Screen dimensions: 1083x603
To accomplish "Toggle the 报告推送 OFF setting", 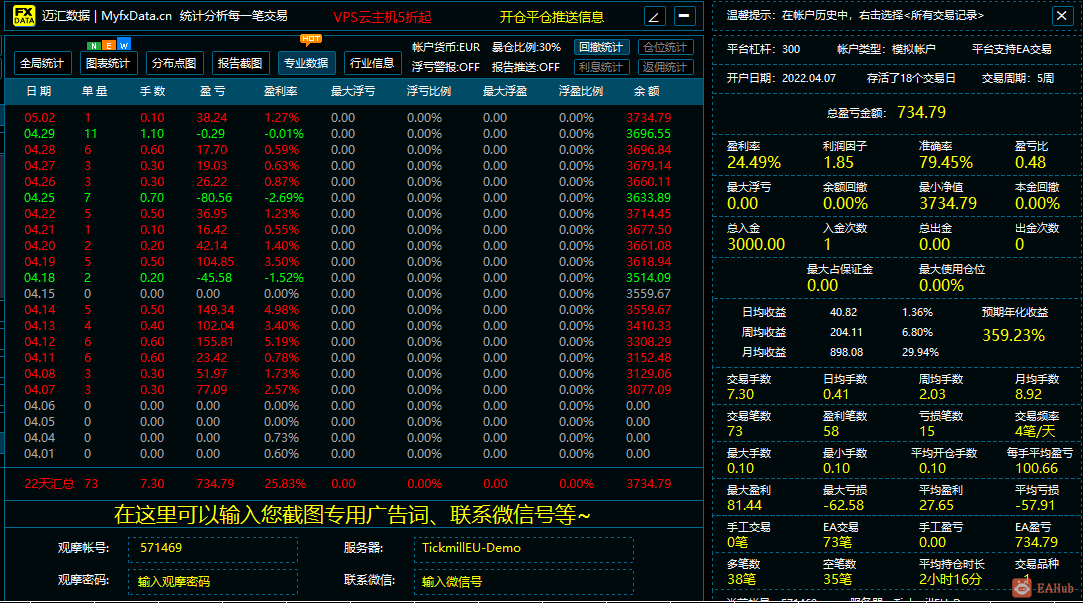I will (526, 67).
